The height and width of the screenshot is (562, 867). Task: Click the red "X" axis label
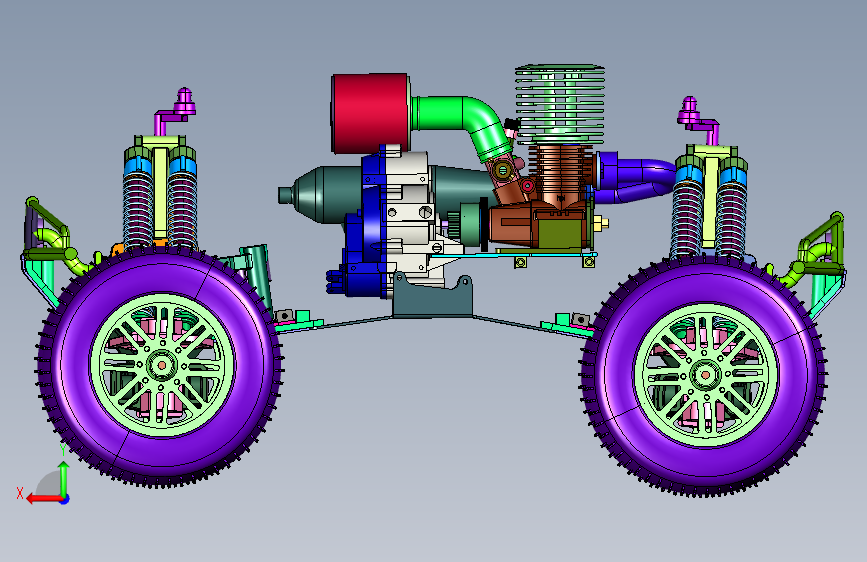tap(20, 493)
